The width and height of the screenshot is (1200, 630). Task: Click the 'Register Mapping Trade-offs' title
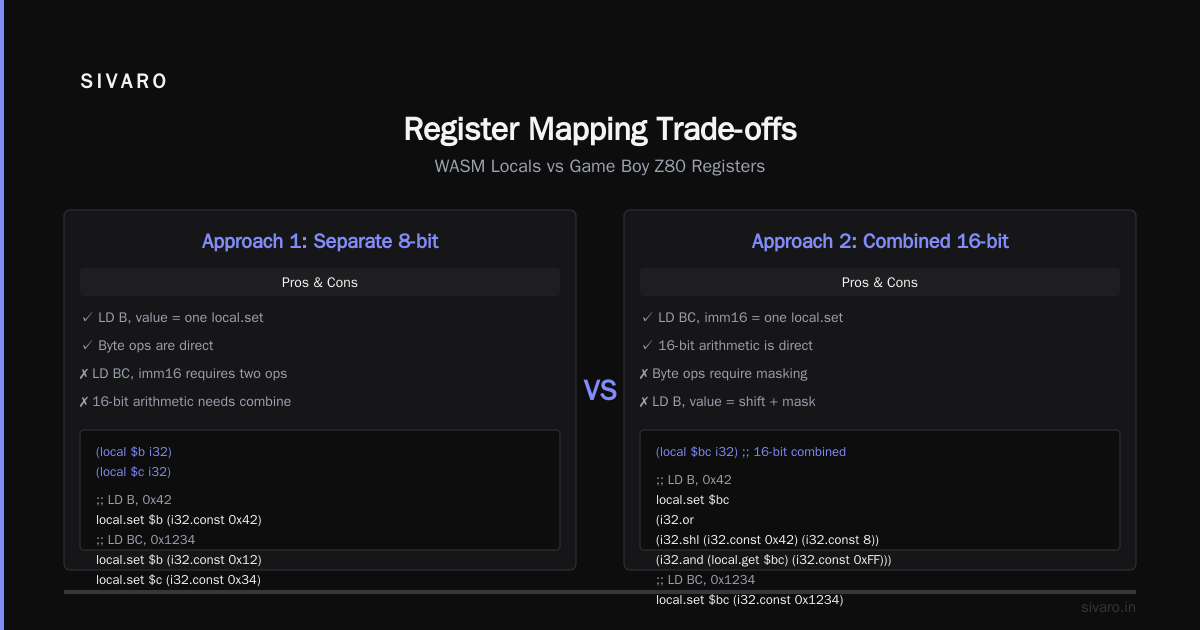[x=600, y=129]
